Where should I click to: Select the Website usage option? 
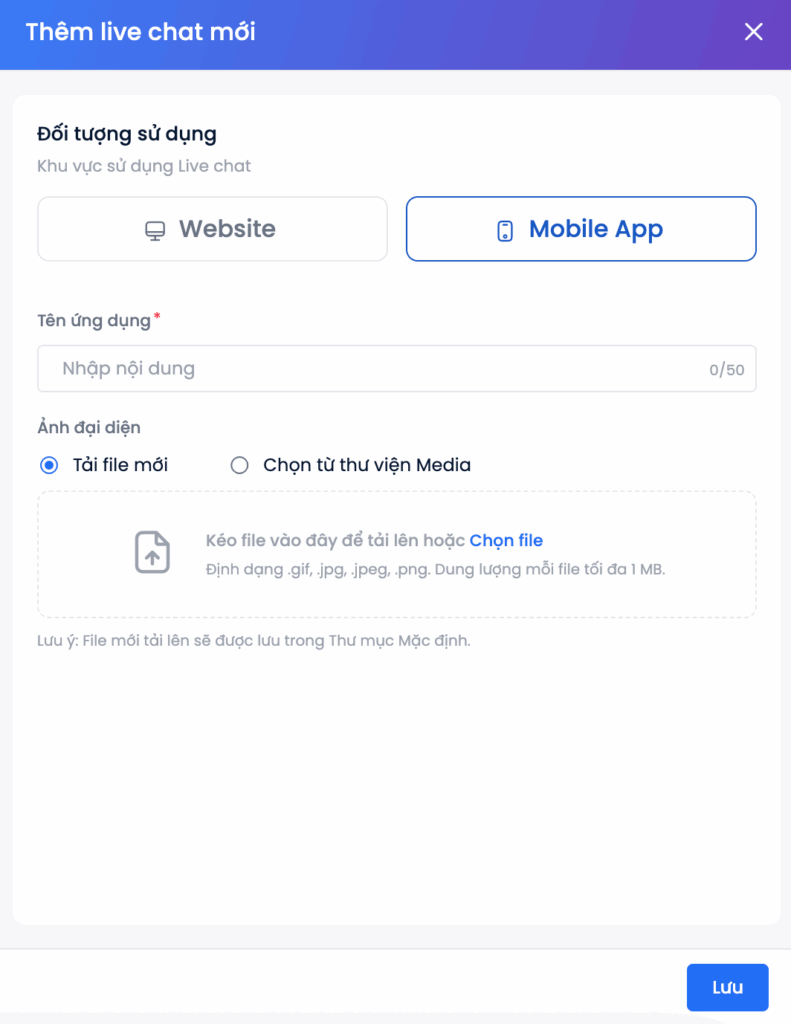click(212, 229)
